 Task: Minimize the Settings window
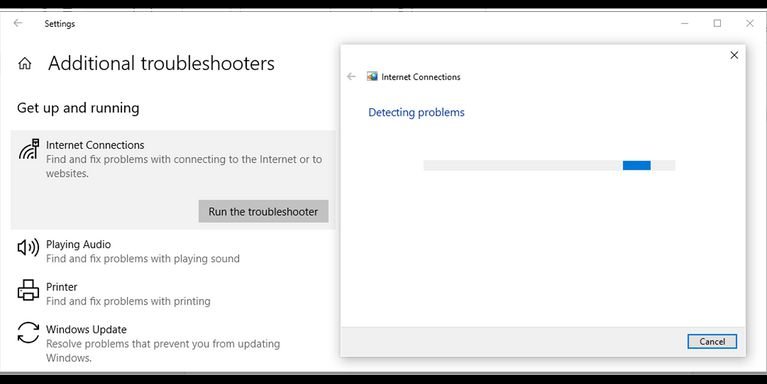684,23
